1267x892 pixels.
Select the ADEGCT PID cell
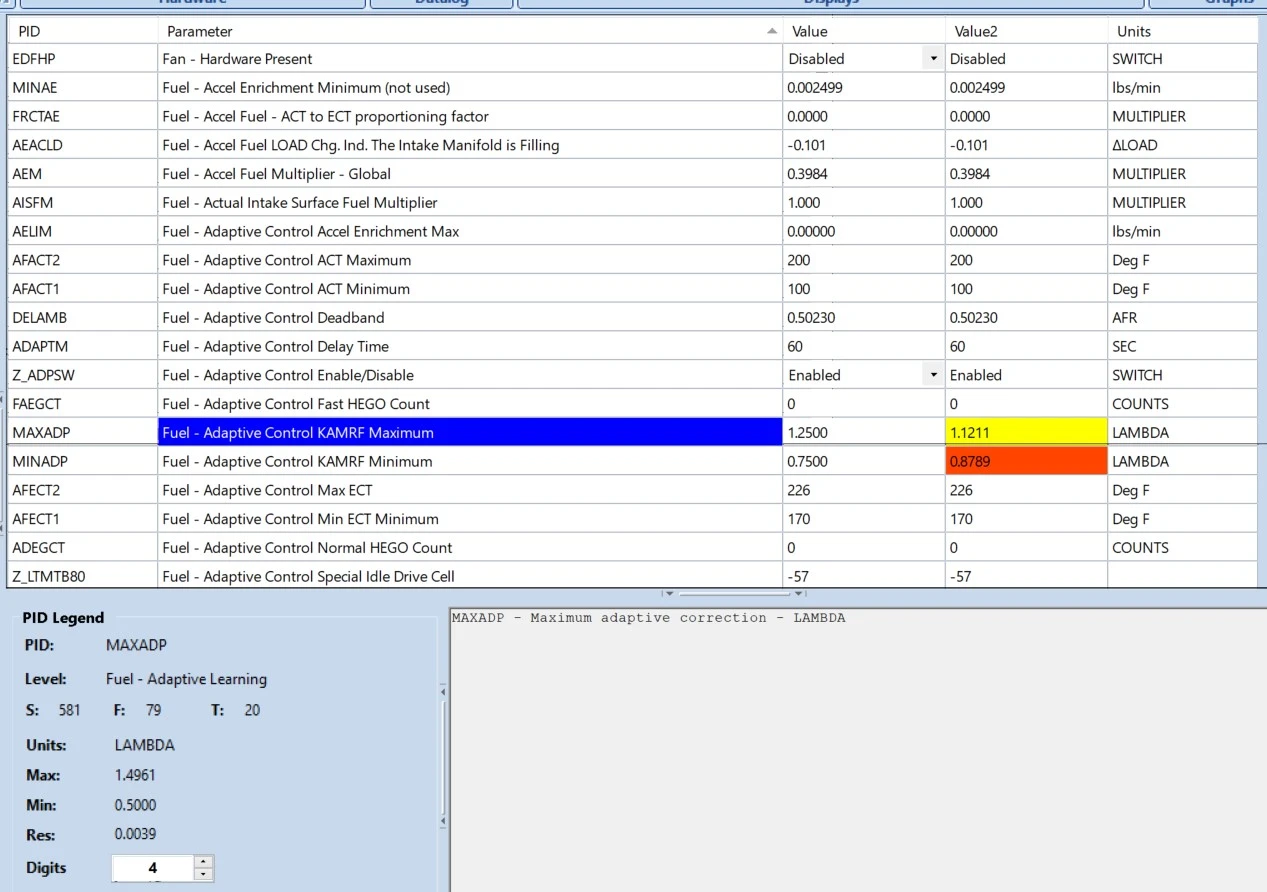pyautogui.click(x=83, y=547)
